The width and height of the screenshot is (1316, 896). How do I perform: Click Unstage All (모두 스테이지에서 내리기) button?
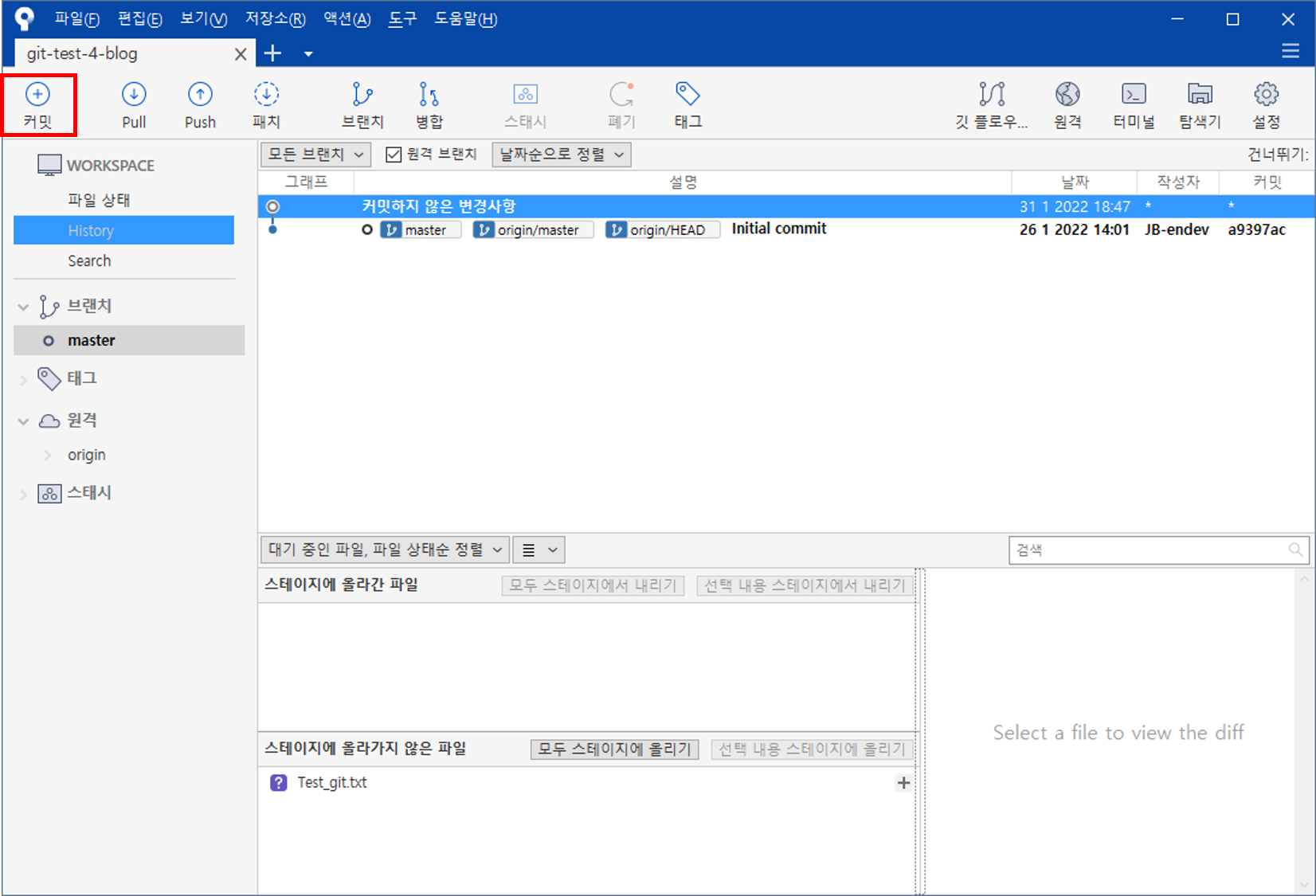593,586
